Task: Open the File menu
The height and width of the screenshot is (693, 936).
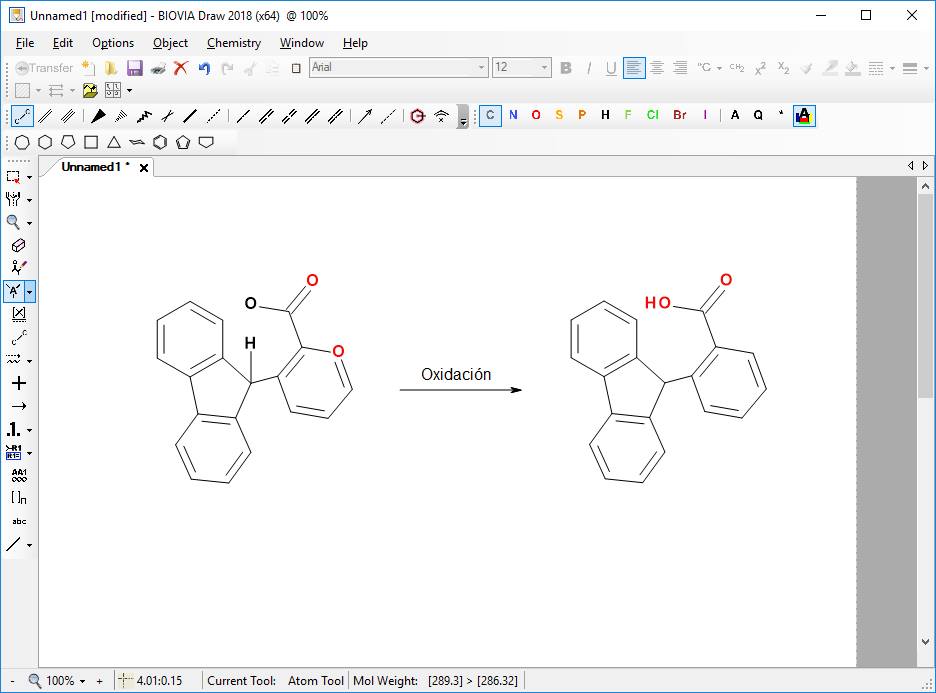Action: [24, 43]
